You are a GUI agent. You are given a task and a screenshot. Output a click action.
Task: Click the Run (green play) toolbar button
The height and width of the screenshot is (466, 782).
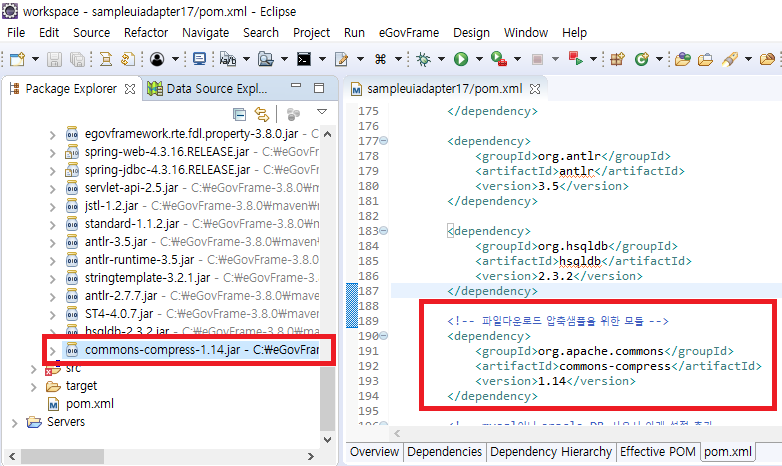[x=462, y=59]
